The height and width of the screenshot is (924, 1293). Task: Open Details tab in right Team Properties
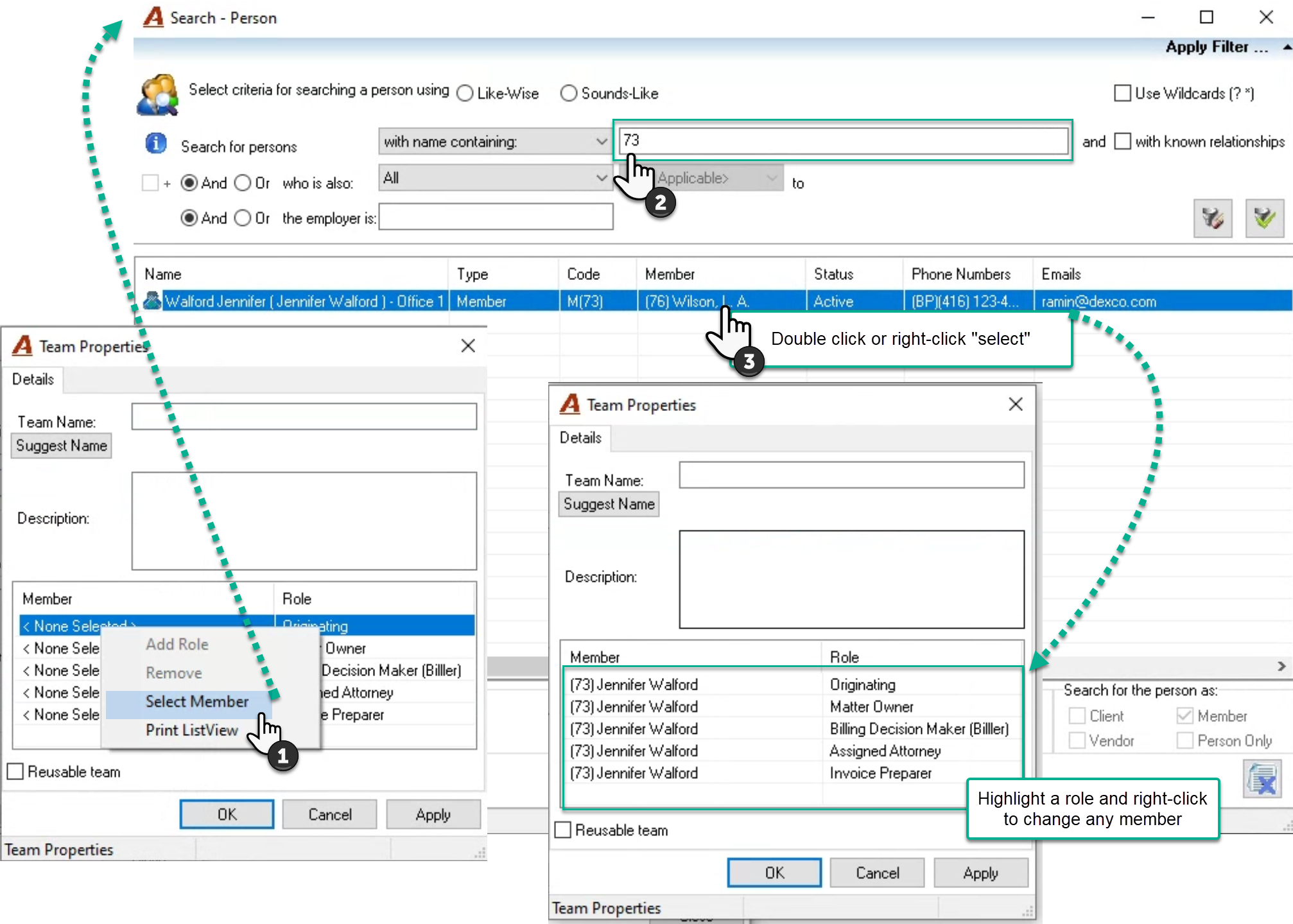click(x=580, y=438)
